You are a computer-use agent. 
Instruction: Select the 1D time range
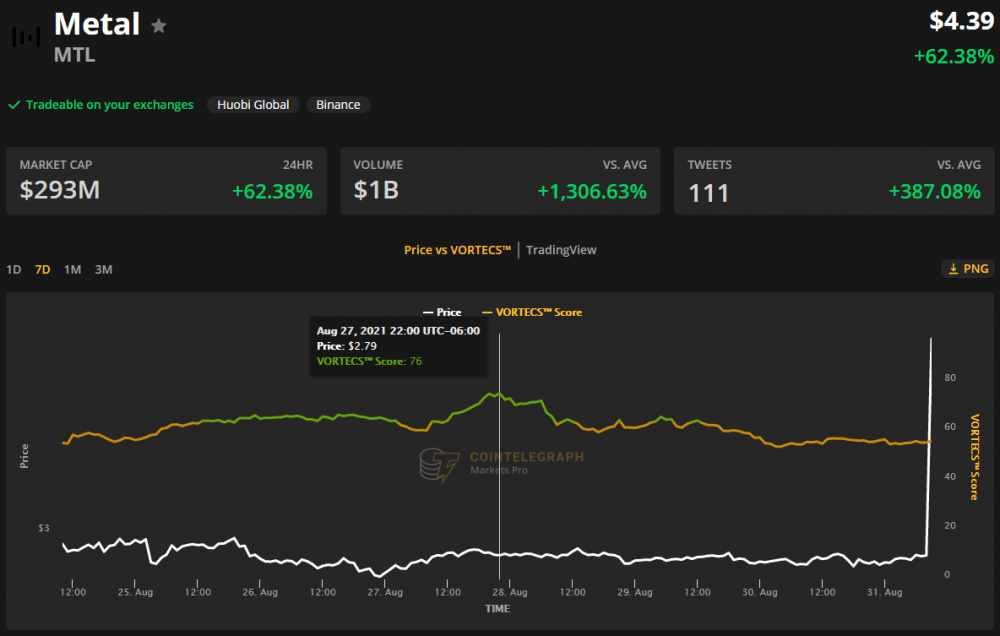click(x=13, y=270)
